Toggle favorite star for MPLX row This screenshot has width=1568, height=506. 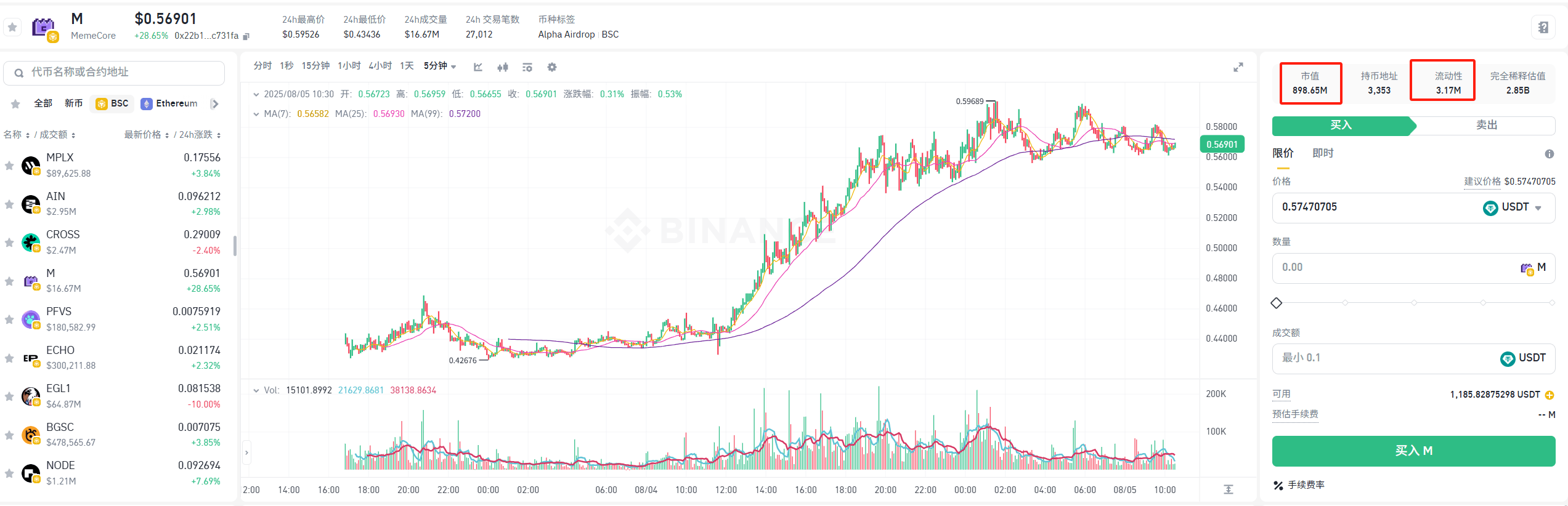point(9,166)
